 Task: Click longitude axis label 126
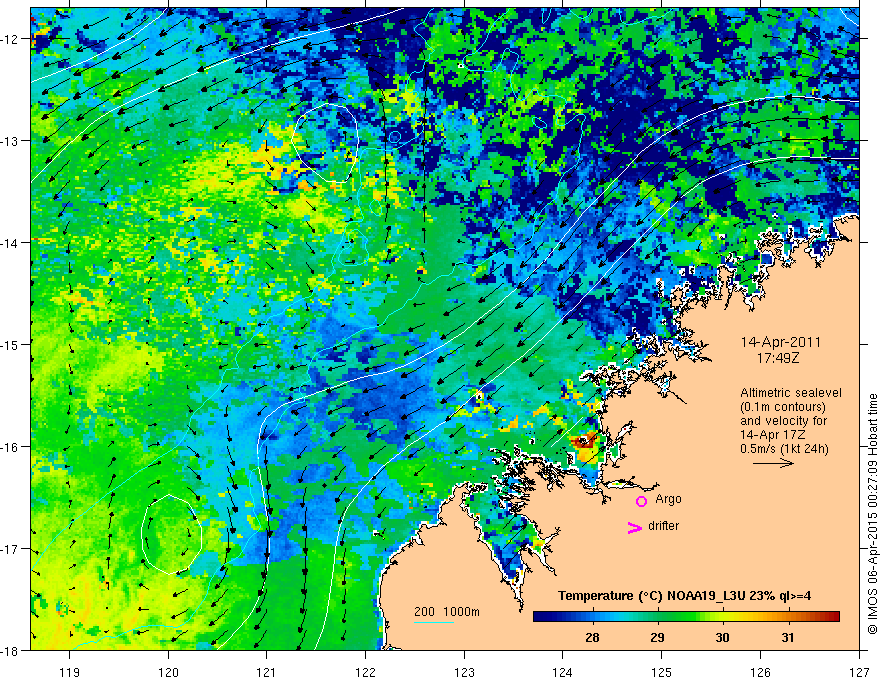[760, 672]
